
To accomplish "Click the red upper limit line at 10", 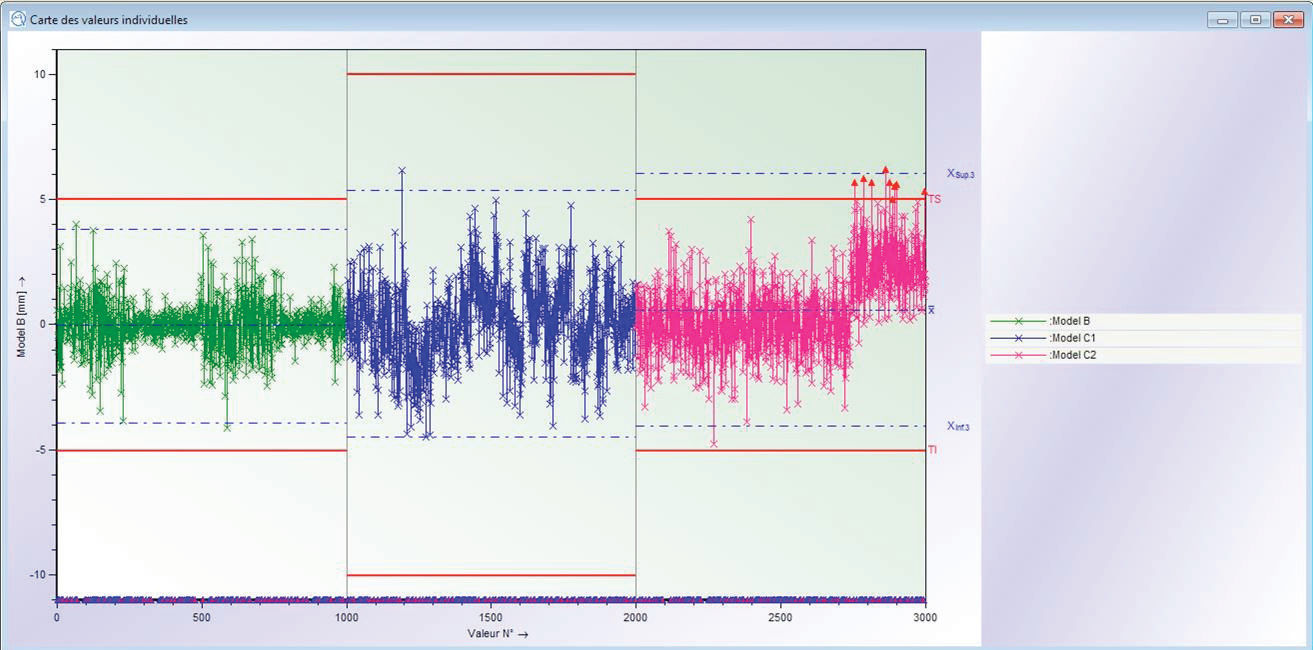I will [x=491, y=74].
